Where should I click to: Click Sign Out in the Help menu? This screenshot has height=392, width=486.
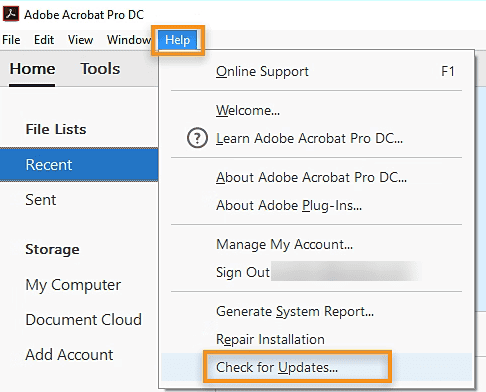pyautogui.click(x=317, y=272)
